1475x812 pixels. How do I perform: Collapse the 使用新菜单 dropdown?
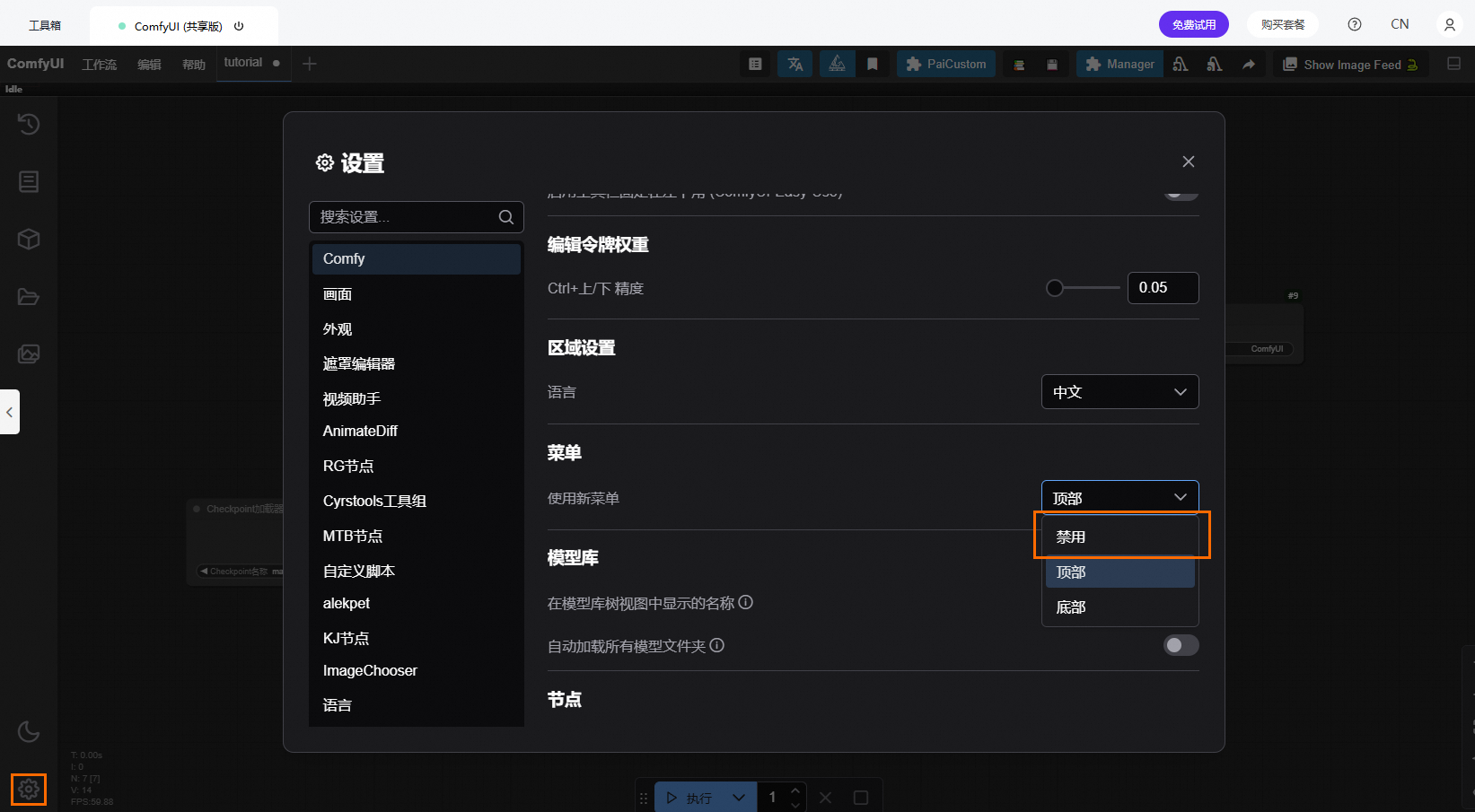(x=1119, y=498)
